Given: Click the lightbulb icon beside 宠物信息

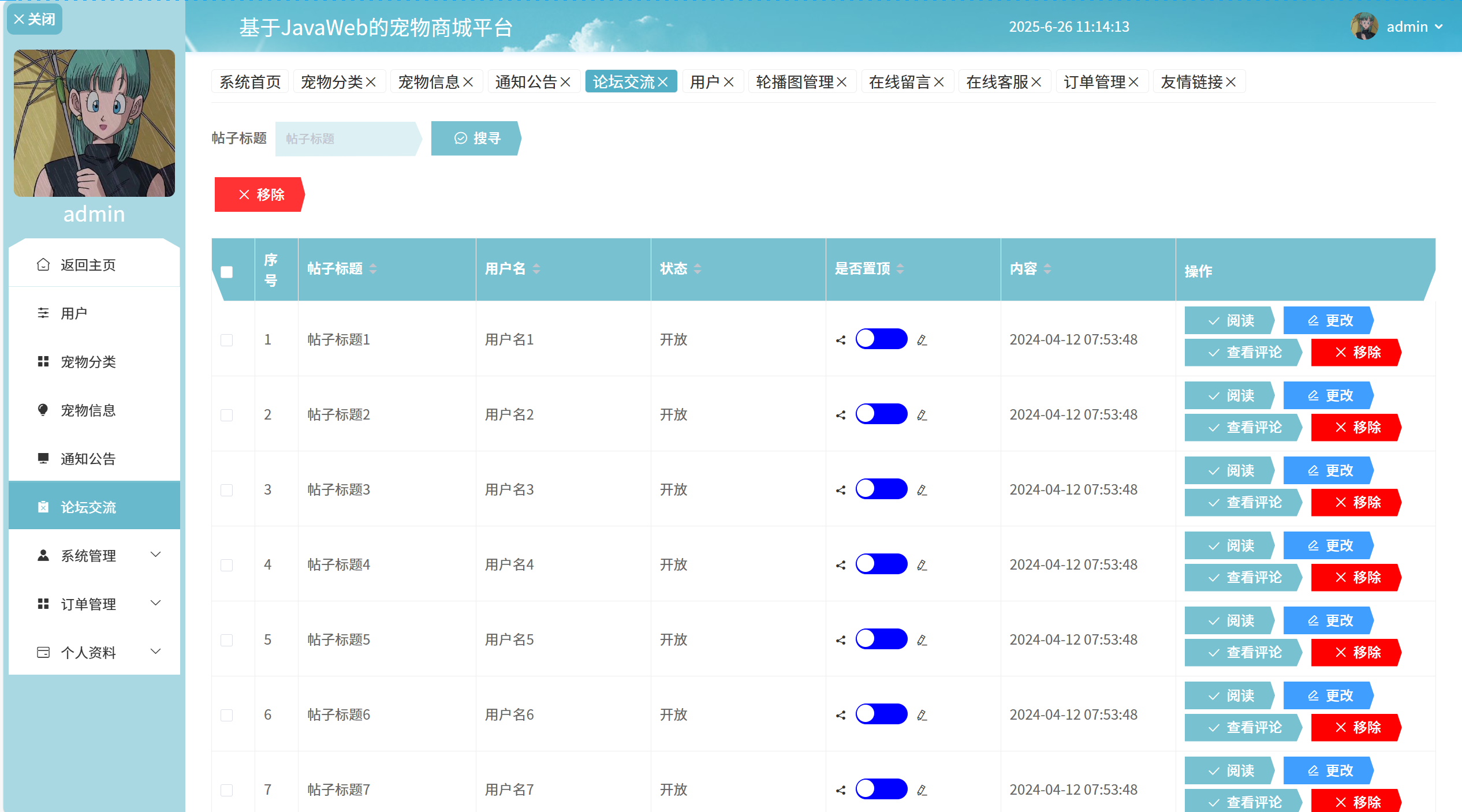Looking at the screenshot, I should click(x=43, y=410).
